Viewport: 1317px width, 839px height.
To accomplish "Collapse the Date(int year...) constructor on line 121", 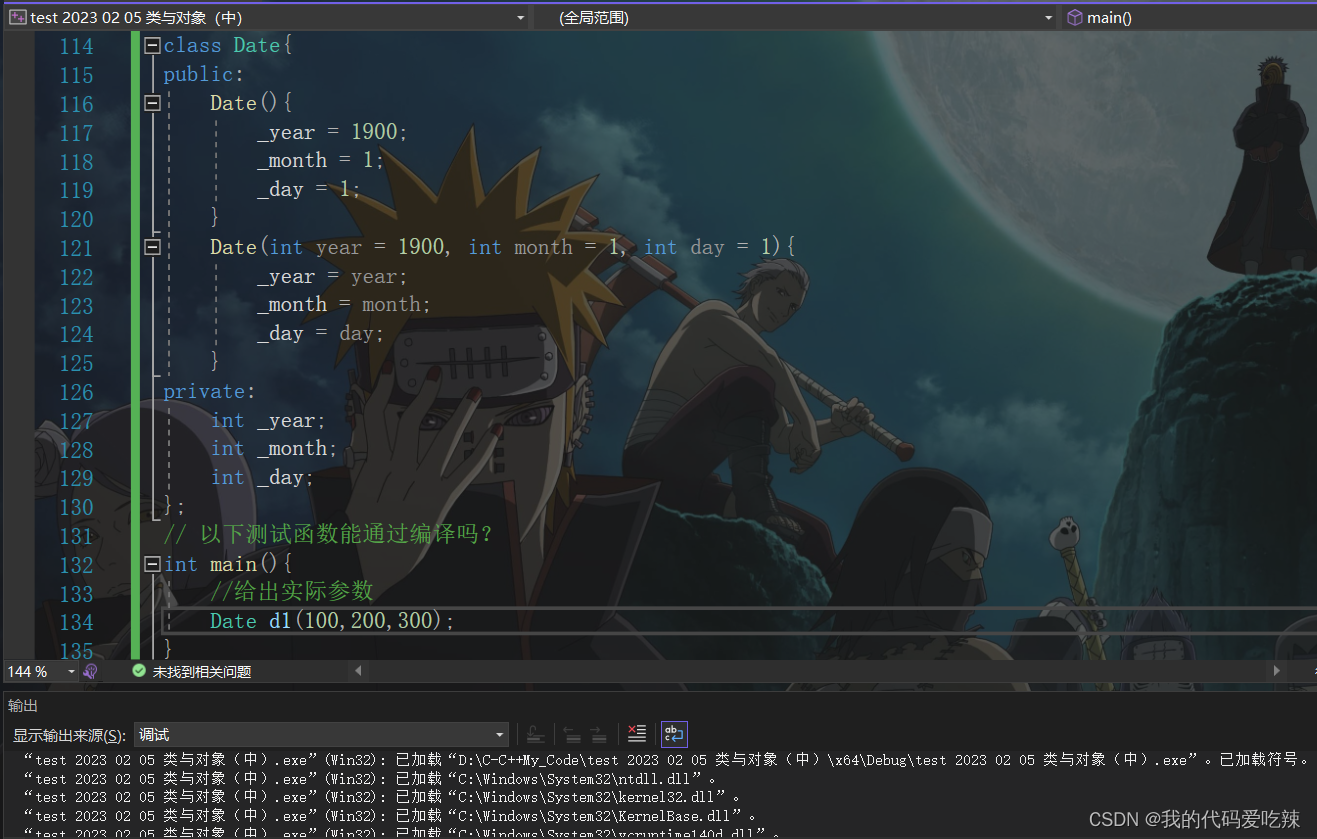I will pyautogui.click(x=152, y=247).
